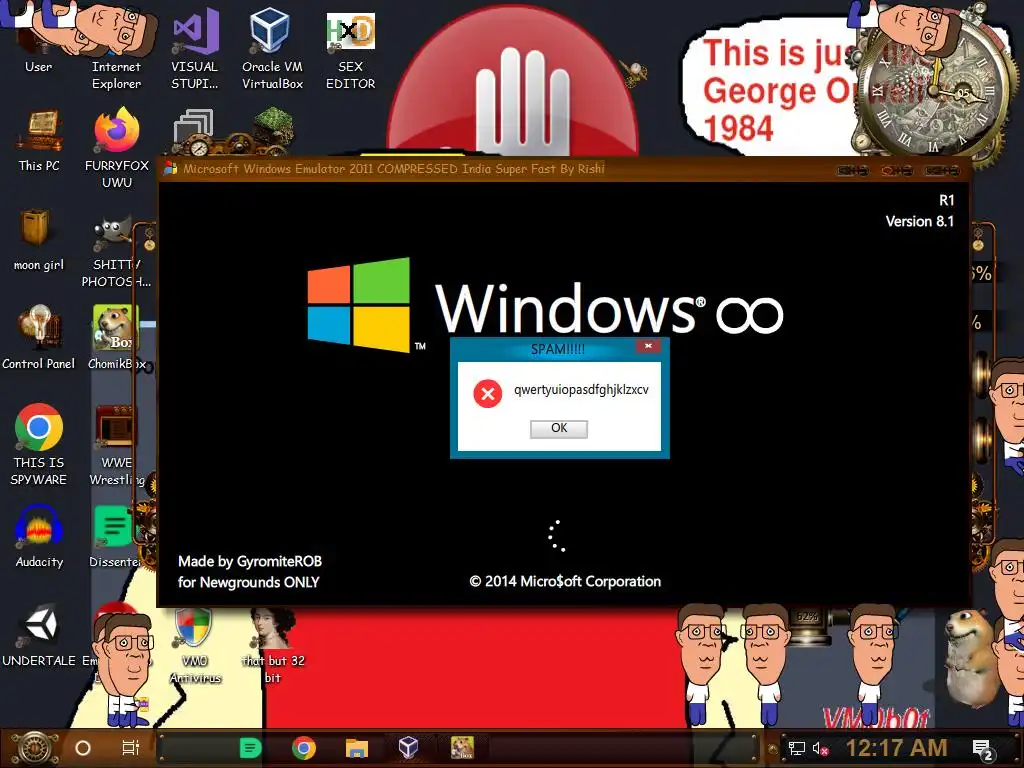Screen dimensions: 1024x768
Task: Open the moon girl desktop icon
Action: point(39,239)
